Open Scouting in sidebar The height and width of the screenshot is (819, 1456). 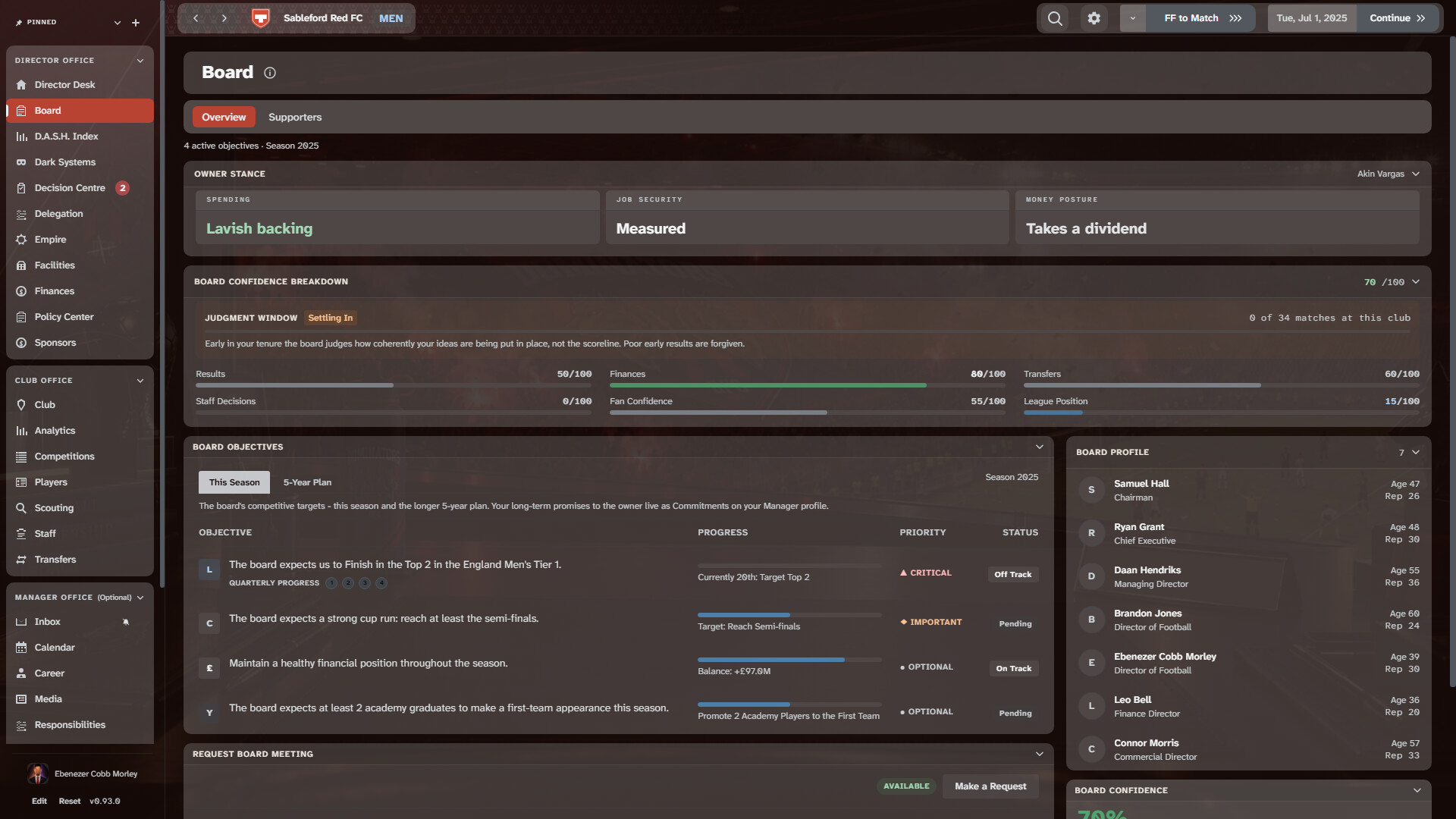[x=80, y=508]
